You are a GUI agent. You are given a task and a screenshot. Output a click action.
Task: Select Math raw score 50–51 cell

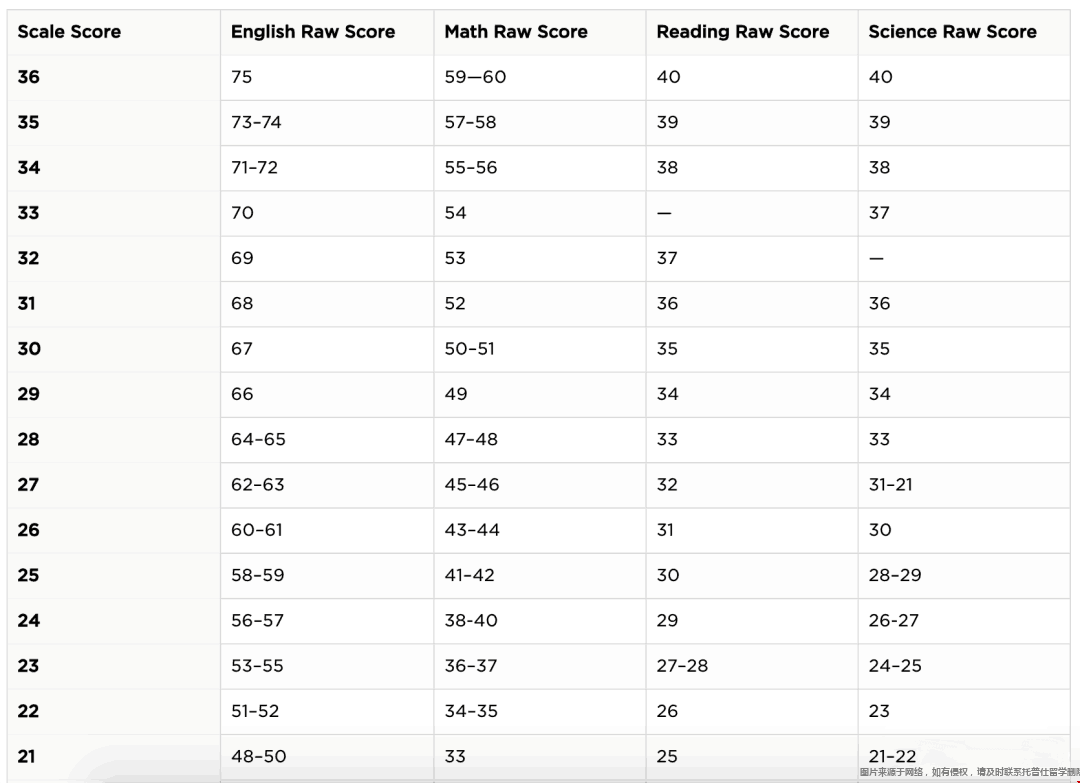pos(470,348)
